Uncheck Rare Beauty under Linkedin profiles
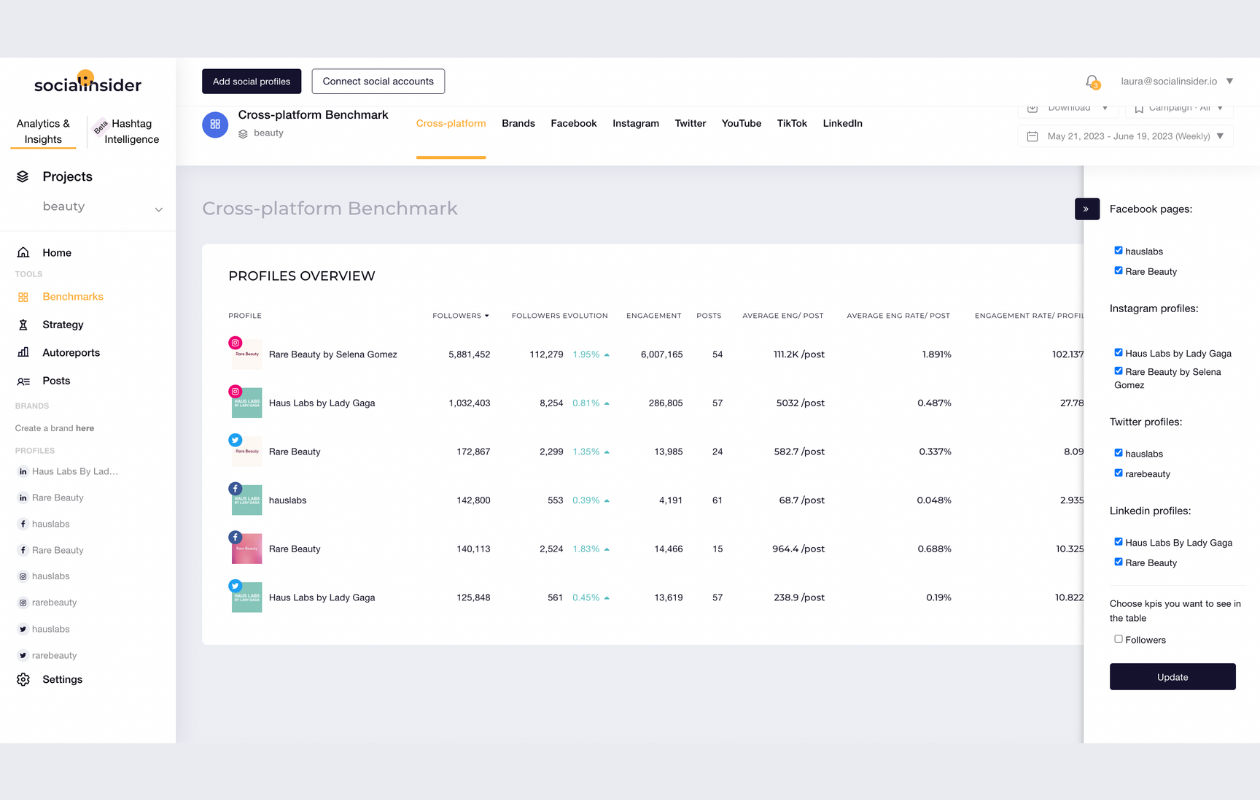Image resolution: width=1260 pixels, height=800 pixels. click(x=1118, y=562)
